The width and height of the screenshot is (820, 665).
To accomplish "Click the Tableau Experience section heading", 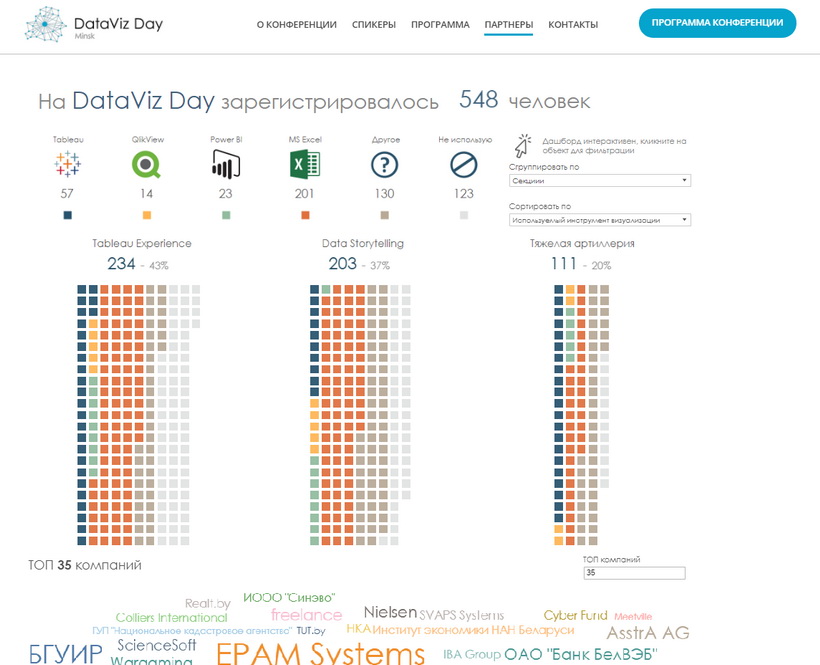I will coord(142,243).
